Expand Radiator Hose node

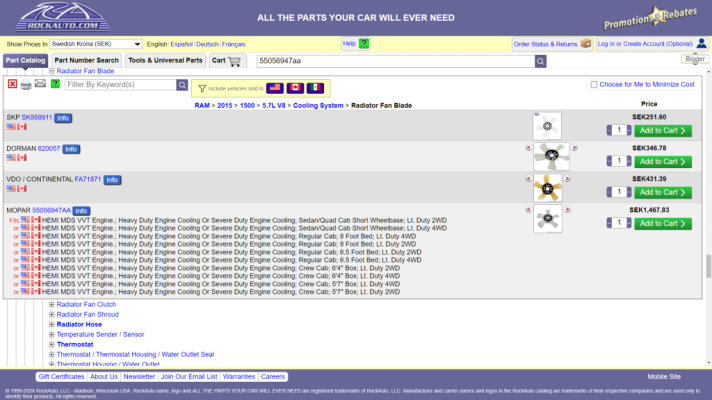coord(51,325)
